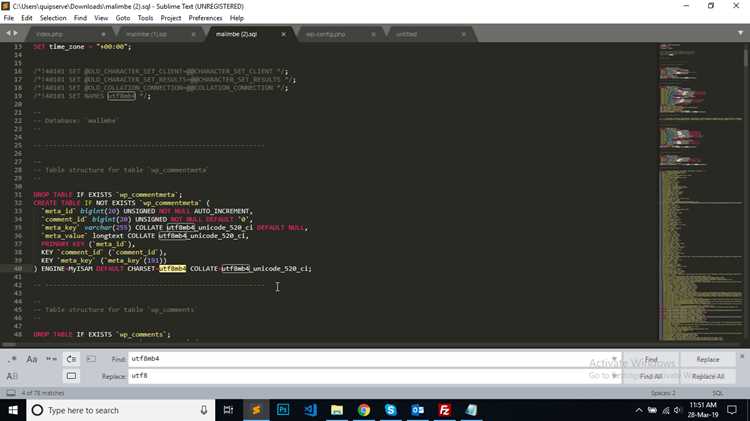Toggle case sensitive search option
The width and height of the screenshot is (750, 421).
[32, 359]
